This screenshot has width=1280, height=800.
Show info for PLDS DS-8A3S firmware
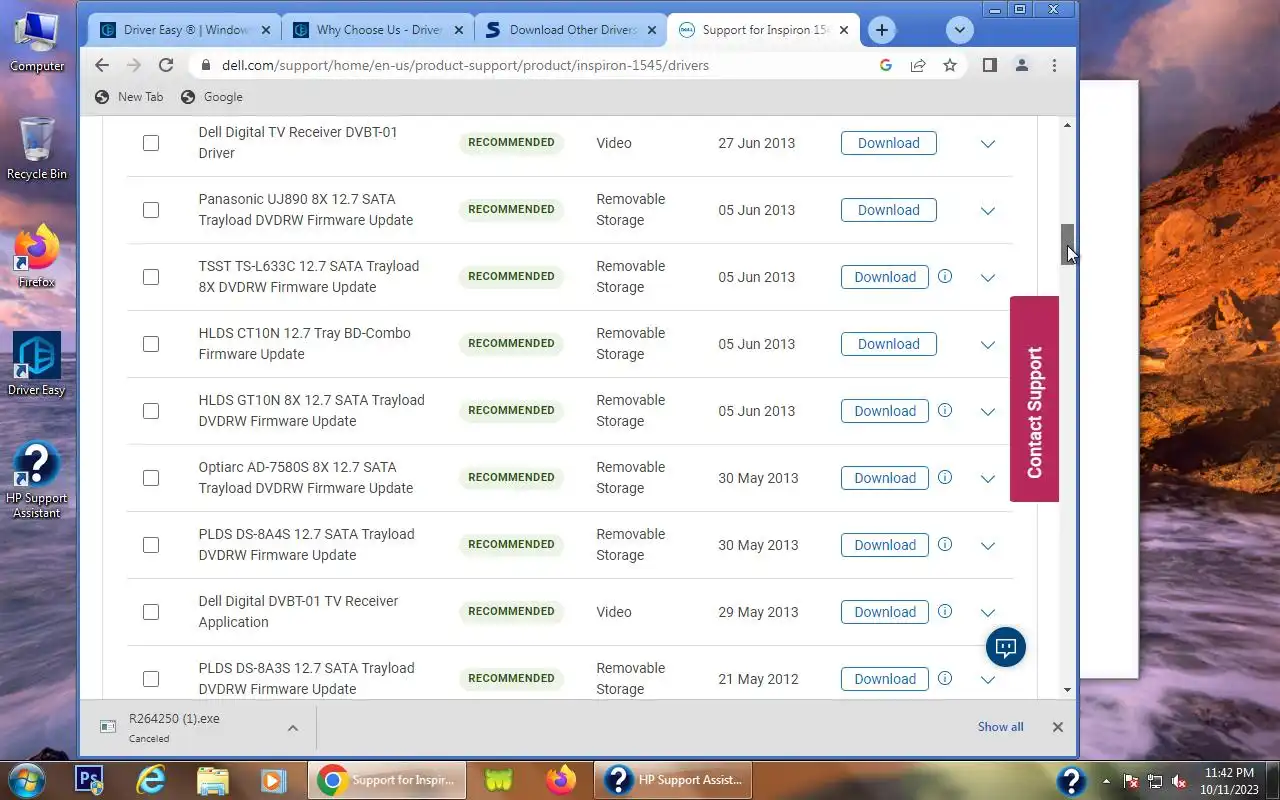point(945,678)
